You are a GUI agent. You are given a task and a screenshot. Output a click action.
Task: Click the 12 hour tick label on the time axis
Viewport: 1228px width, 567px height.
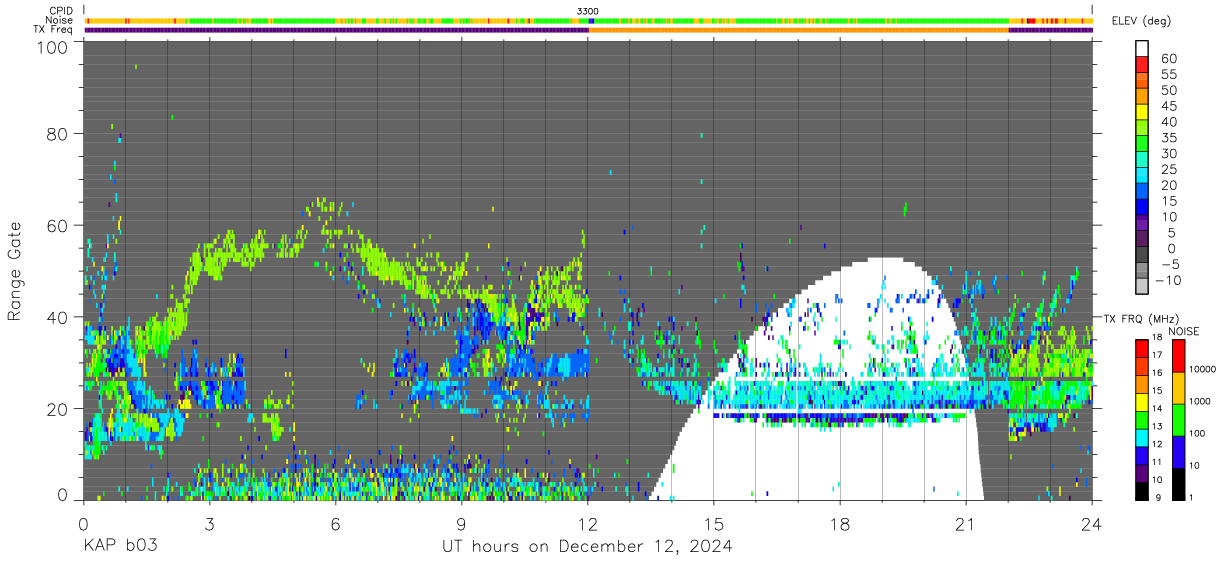coord(588,524)
